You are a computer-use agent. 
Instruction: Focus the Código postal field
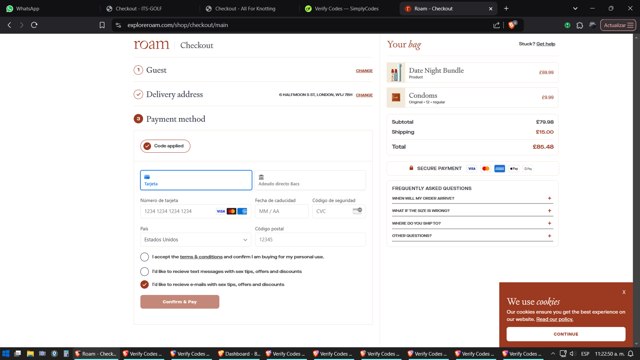click(310, 240)
